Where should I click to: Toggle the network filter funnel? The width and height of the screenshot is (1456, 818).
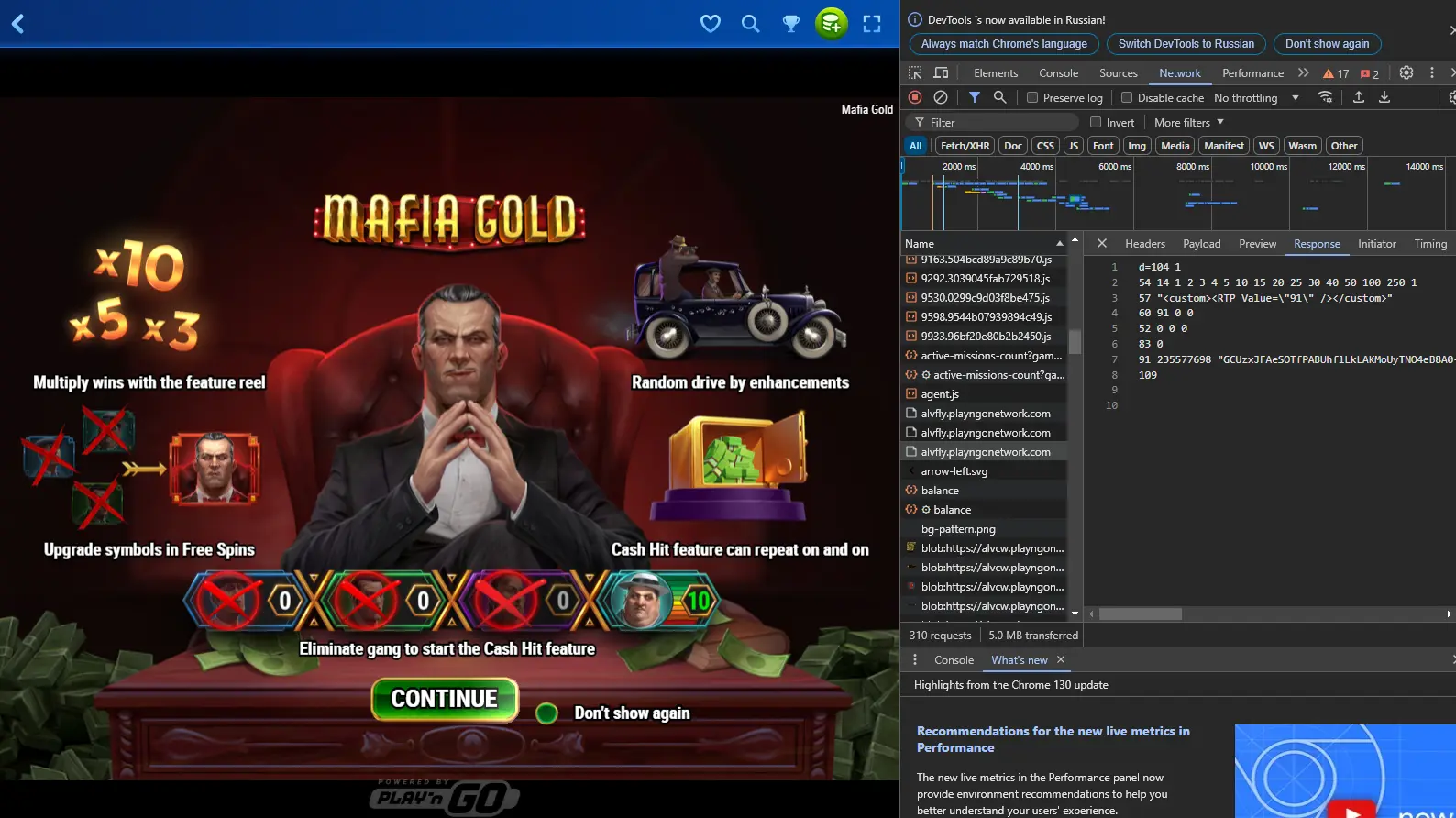click(975, 97)
